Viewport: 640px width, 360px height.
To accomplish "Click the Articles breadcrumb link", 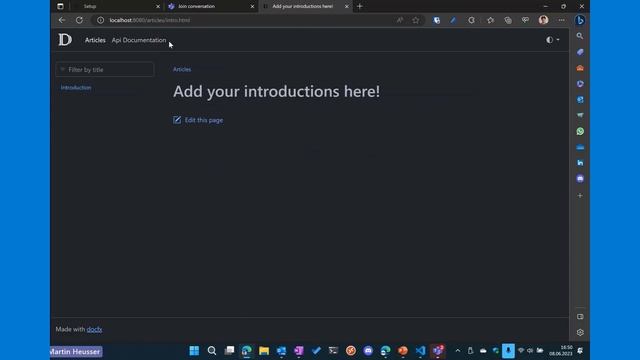I will pos(182,69).
